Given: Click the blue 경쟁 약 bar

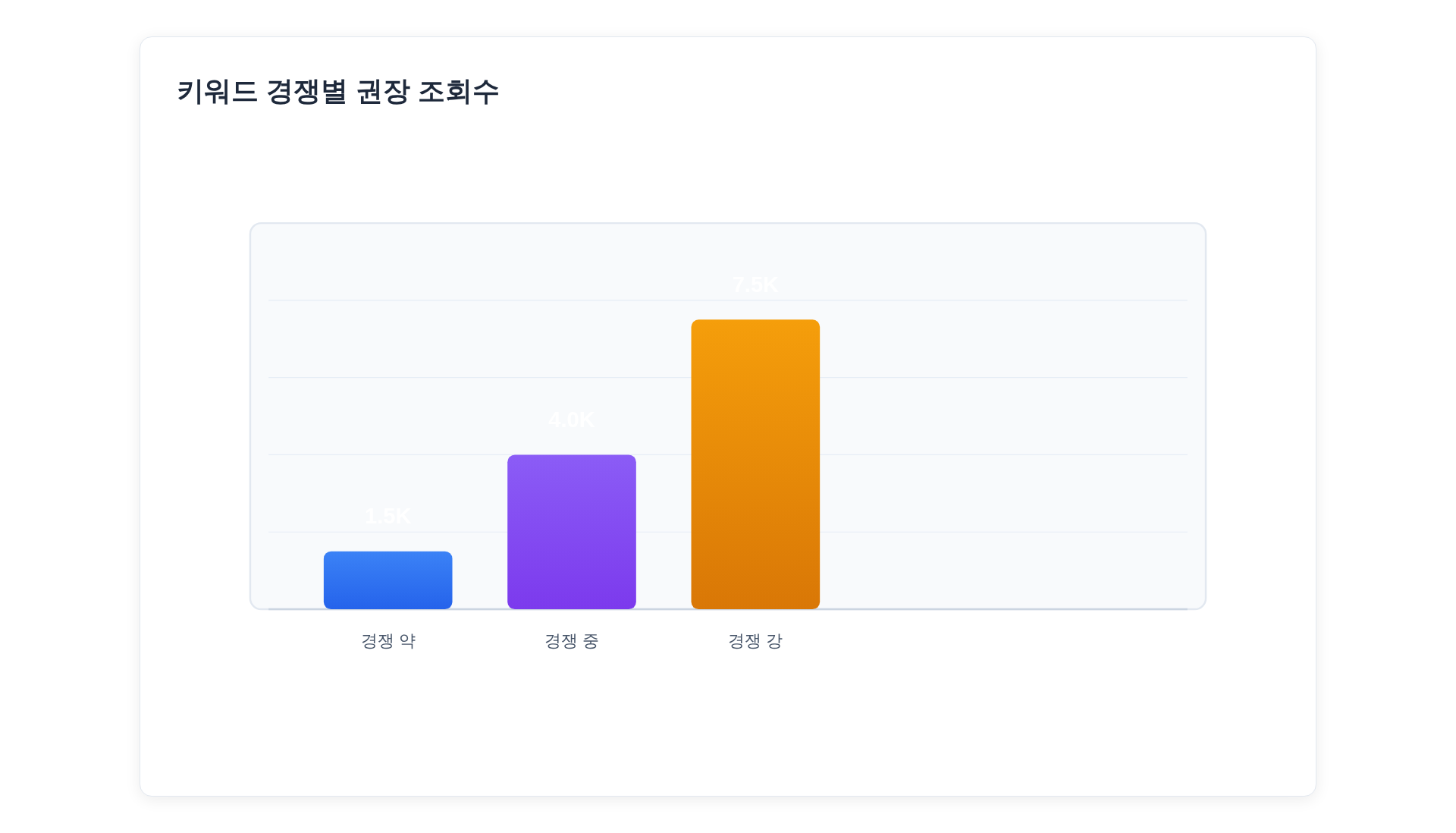Looking at the screenshot, I should 388,580.
